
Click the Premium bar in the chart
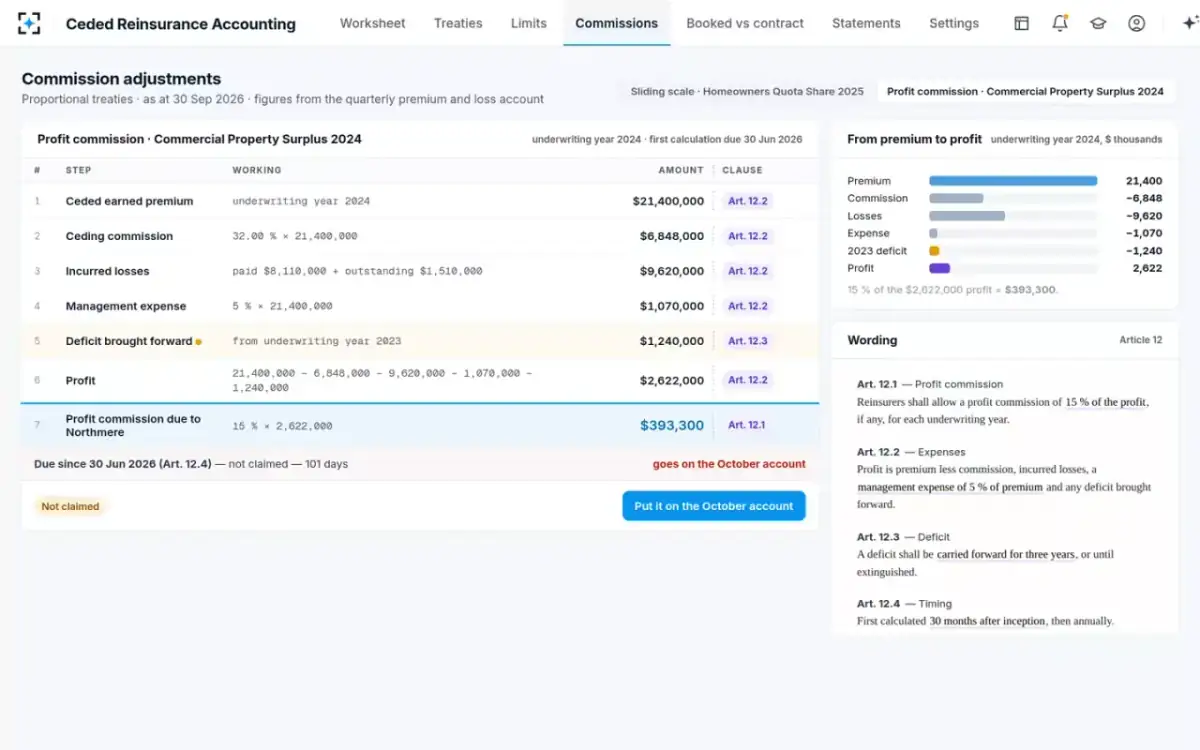(x=1013, y=181)
